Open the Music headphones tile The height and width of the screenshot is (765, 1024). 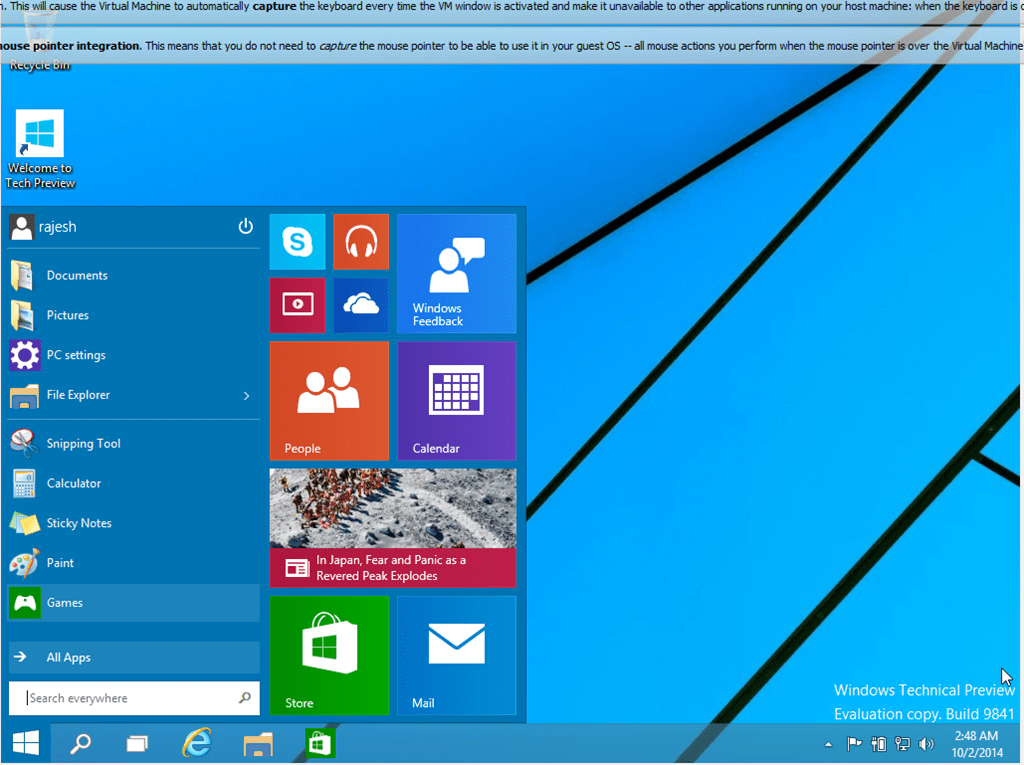coord(361,242)
